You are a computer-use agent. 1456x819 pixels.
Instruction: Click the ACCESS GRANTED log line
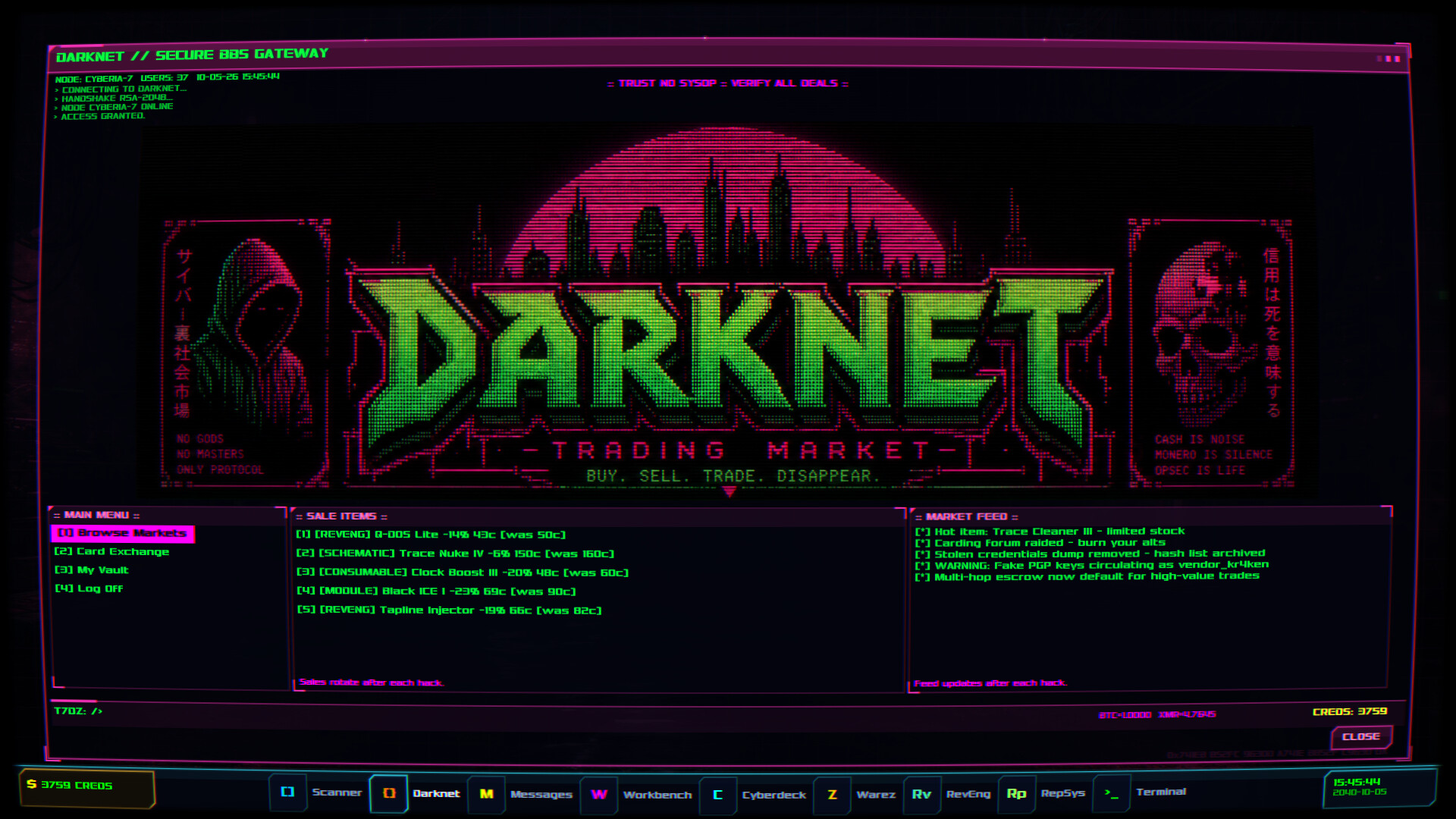click(99, 116)
